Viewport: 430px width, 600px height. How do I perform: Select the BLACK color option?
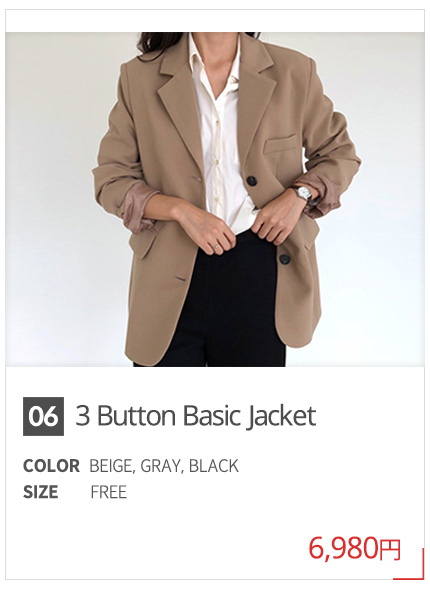tap(214, 466)
